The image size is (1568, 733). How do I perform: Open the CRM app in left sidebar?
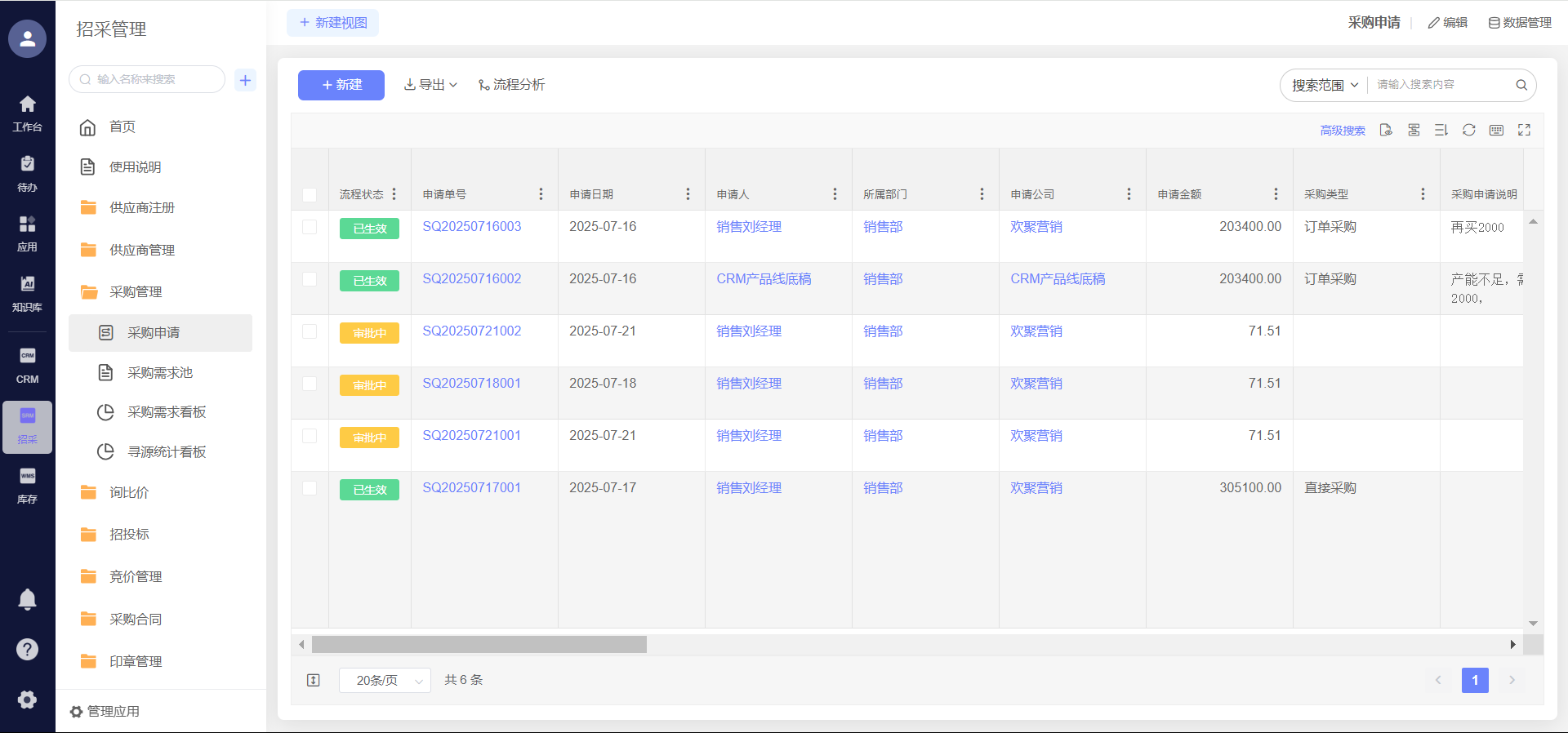tap(27, 366)
